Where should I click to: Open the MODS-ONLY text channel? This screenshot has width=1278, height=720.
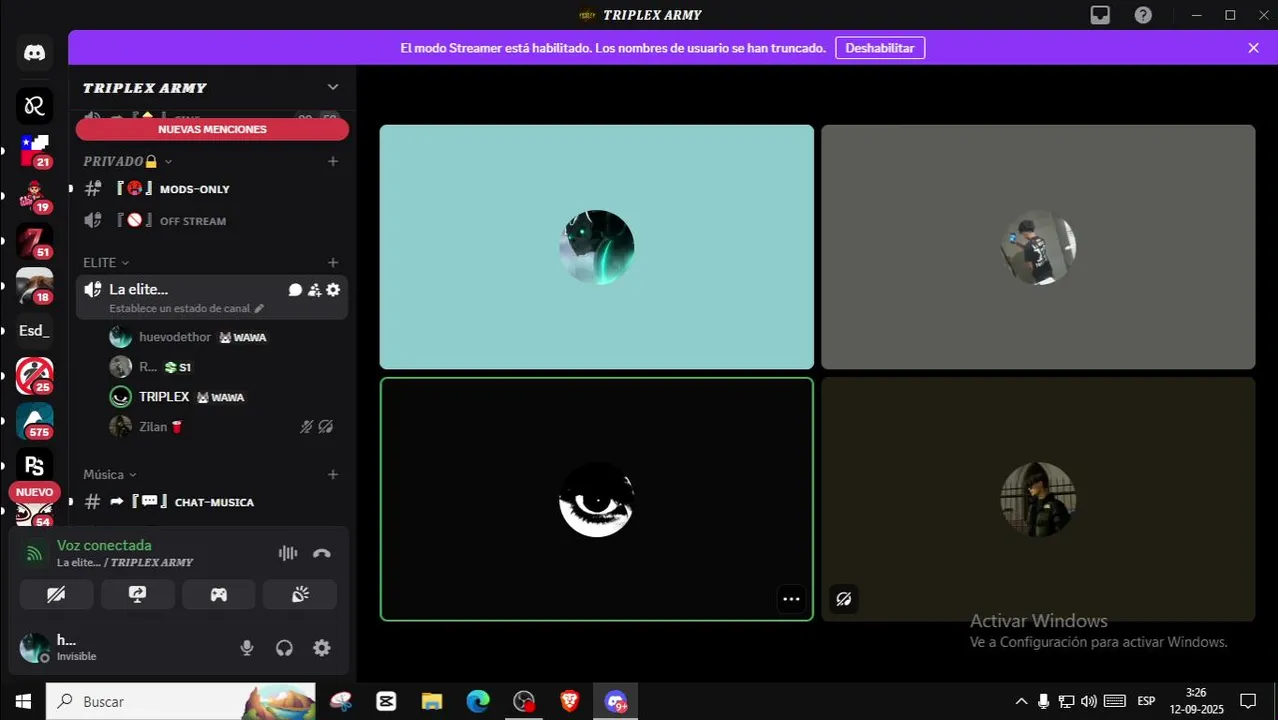pos(212,189)
